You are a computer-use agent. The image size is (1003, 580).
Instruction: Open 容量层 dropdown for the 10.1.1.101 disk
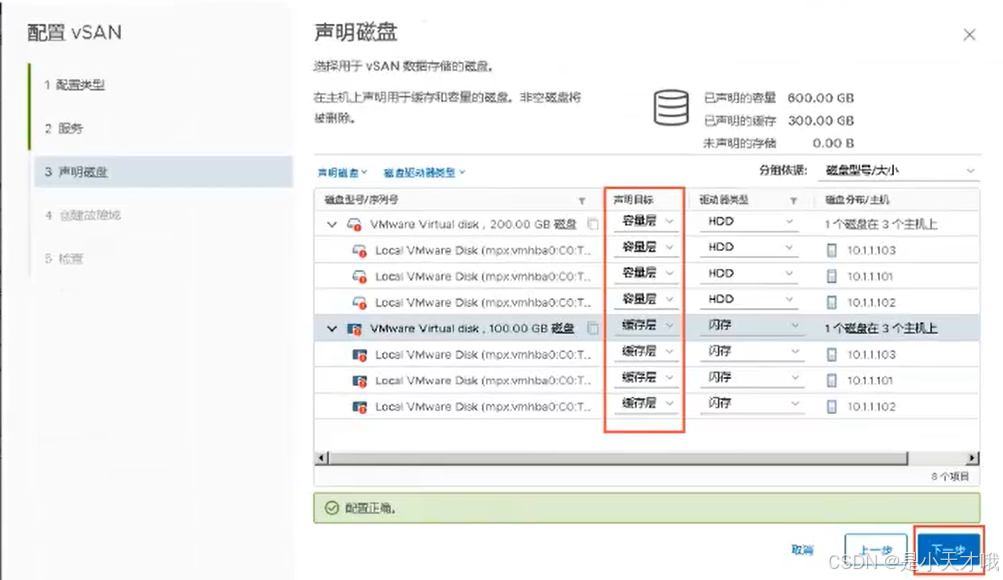pos(646,274)
